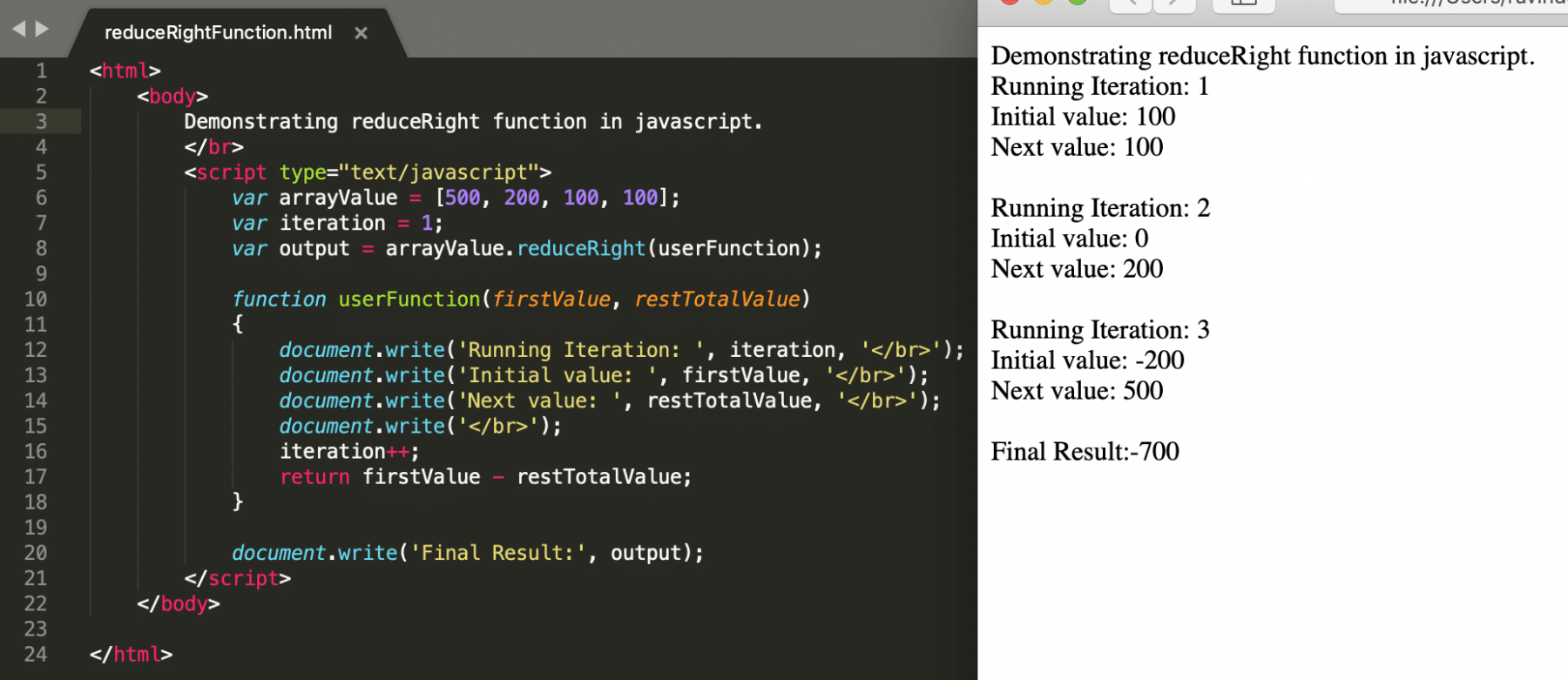Screen dimensions: 1568x680
Task: Toggle the Safari sidebar button
Action: click(x=1244, y=3)
